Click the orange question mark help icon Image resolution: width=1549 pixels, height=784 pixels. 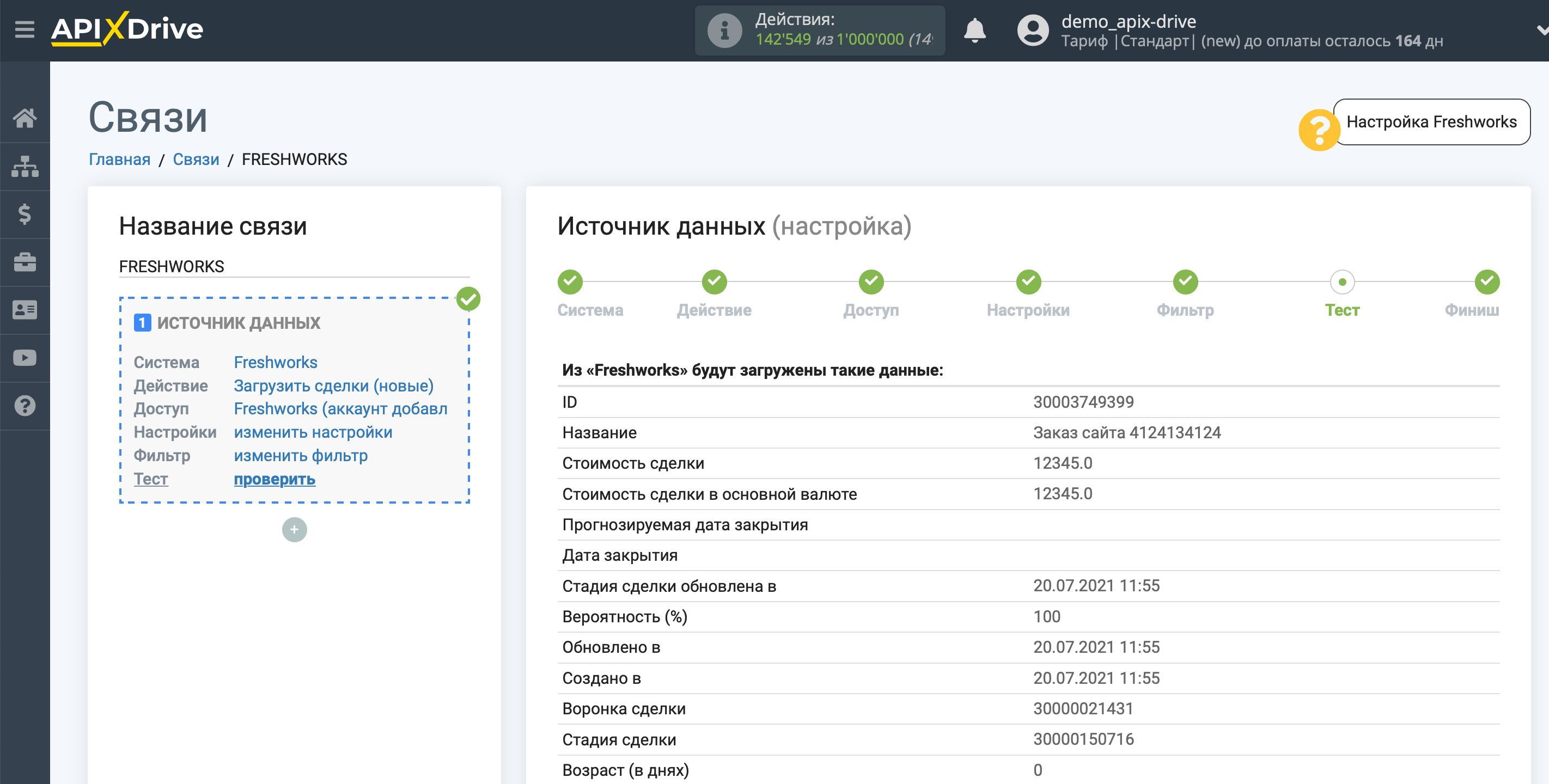coord(1319,130)
